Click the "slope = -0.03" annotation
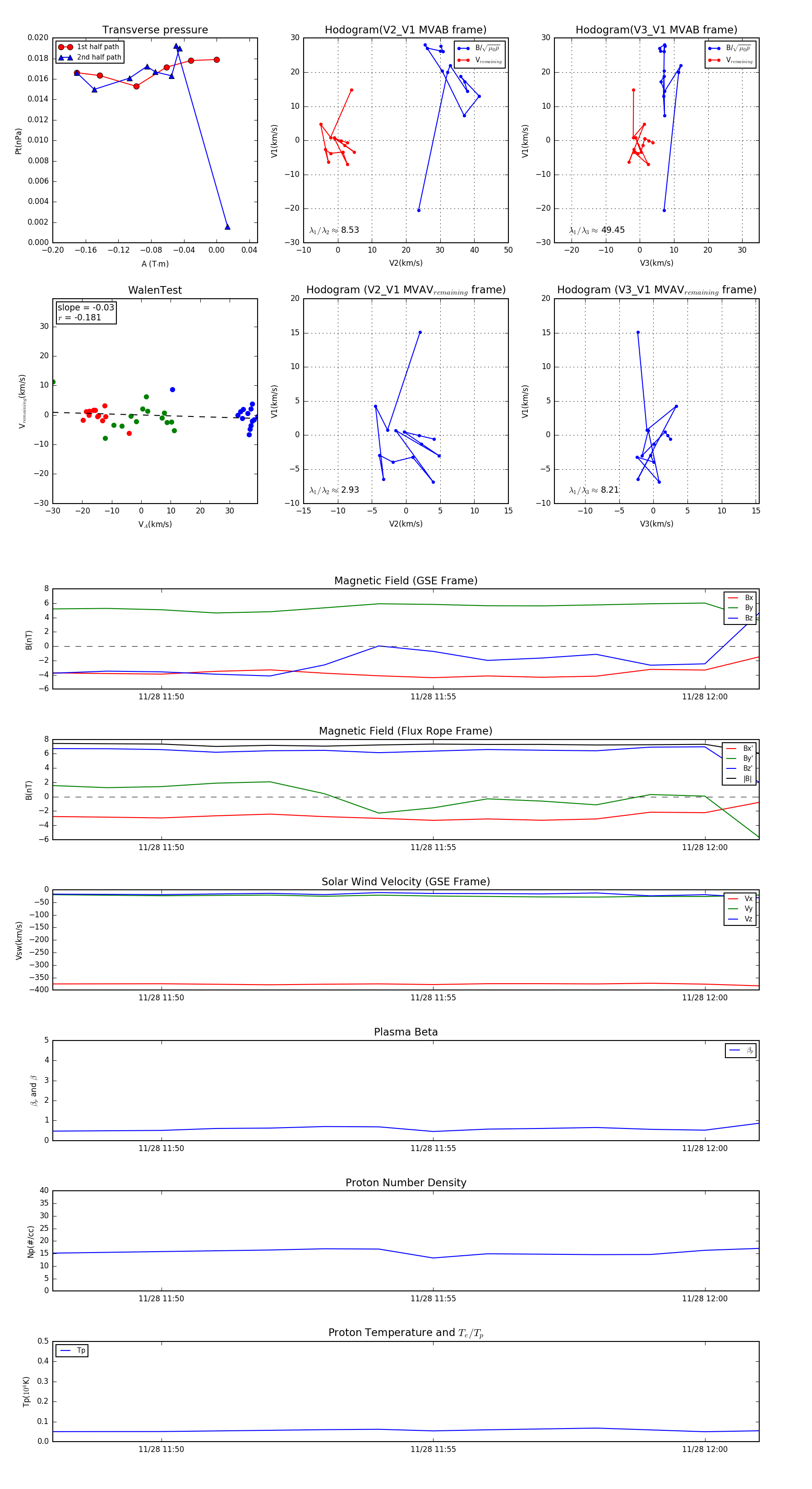812x1489 pixels. click(86, 308)
